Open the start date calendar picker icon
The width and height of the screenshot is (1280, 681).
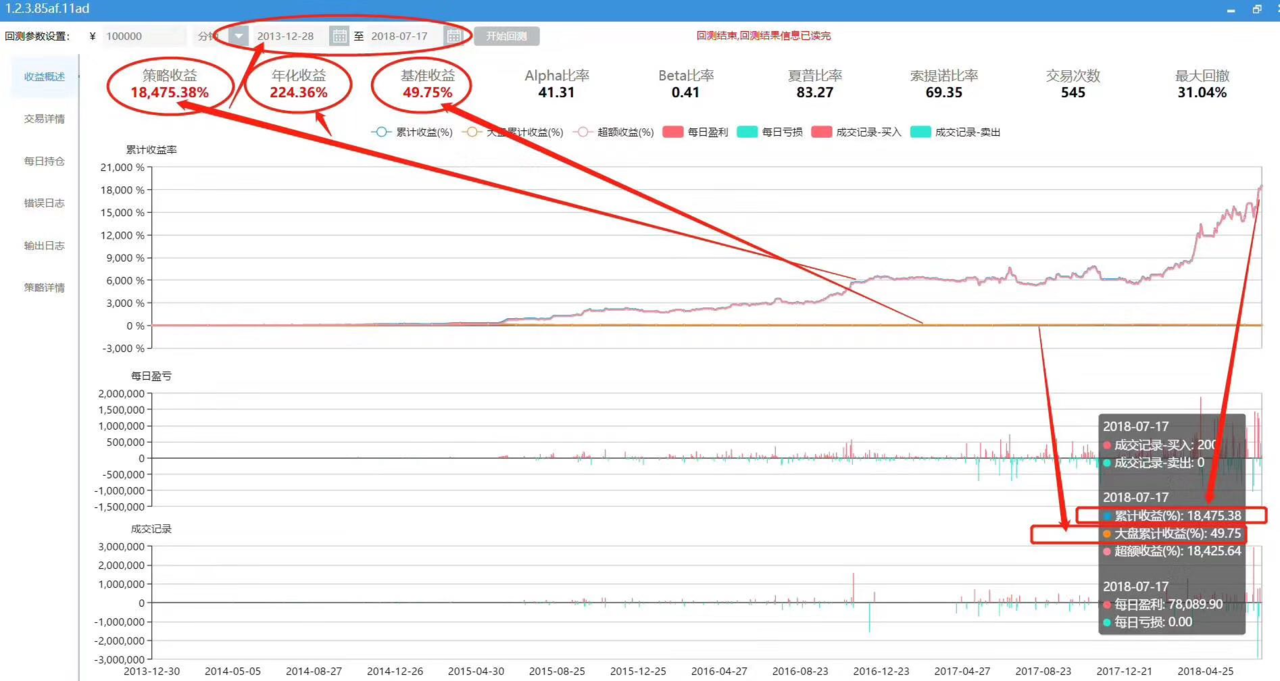339,36
